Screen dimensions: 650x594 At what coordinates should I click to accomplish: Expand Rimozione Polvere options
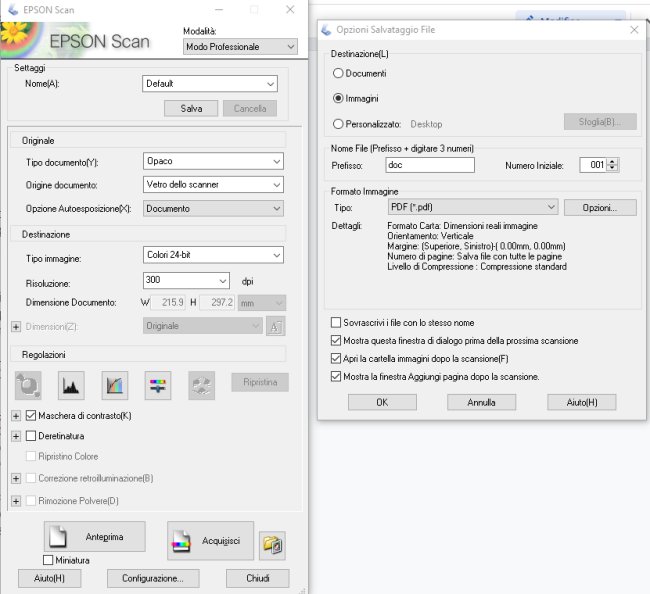[16, 501]
